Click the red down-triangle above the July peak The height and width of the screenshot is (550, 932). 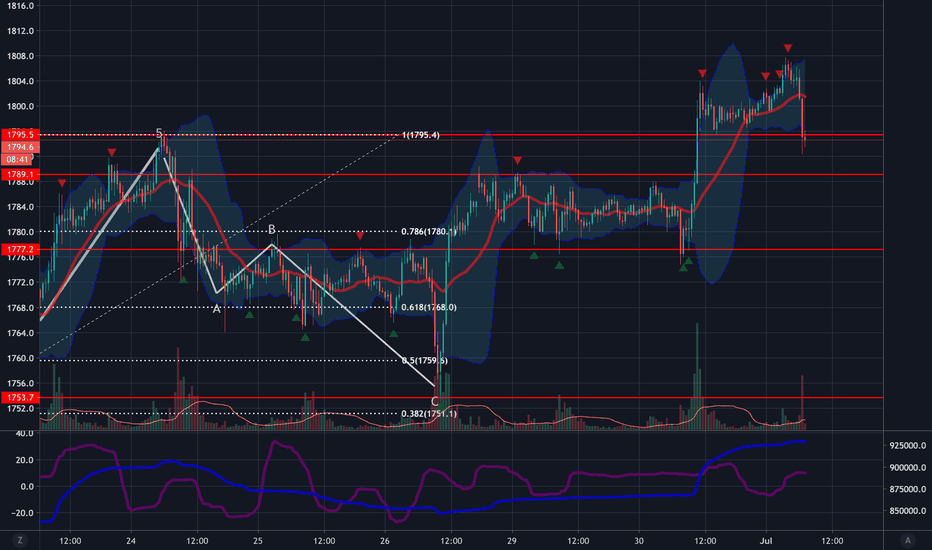pyautogui.click(x=788, y=48)
